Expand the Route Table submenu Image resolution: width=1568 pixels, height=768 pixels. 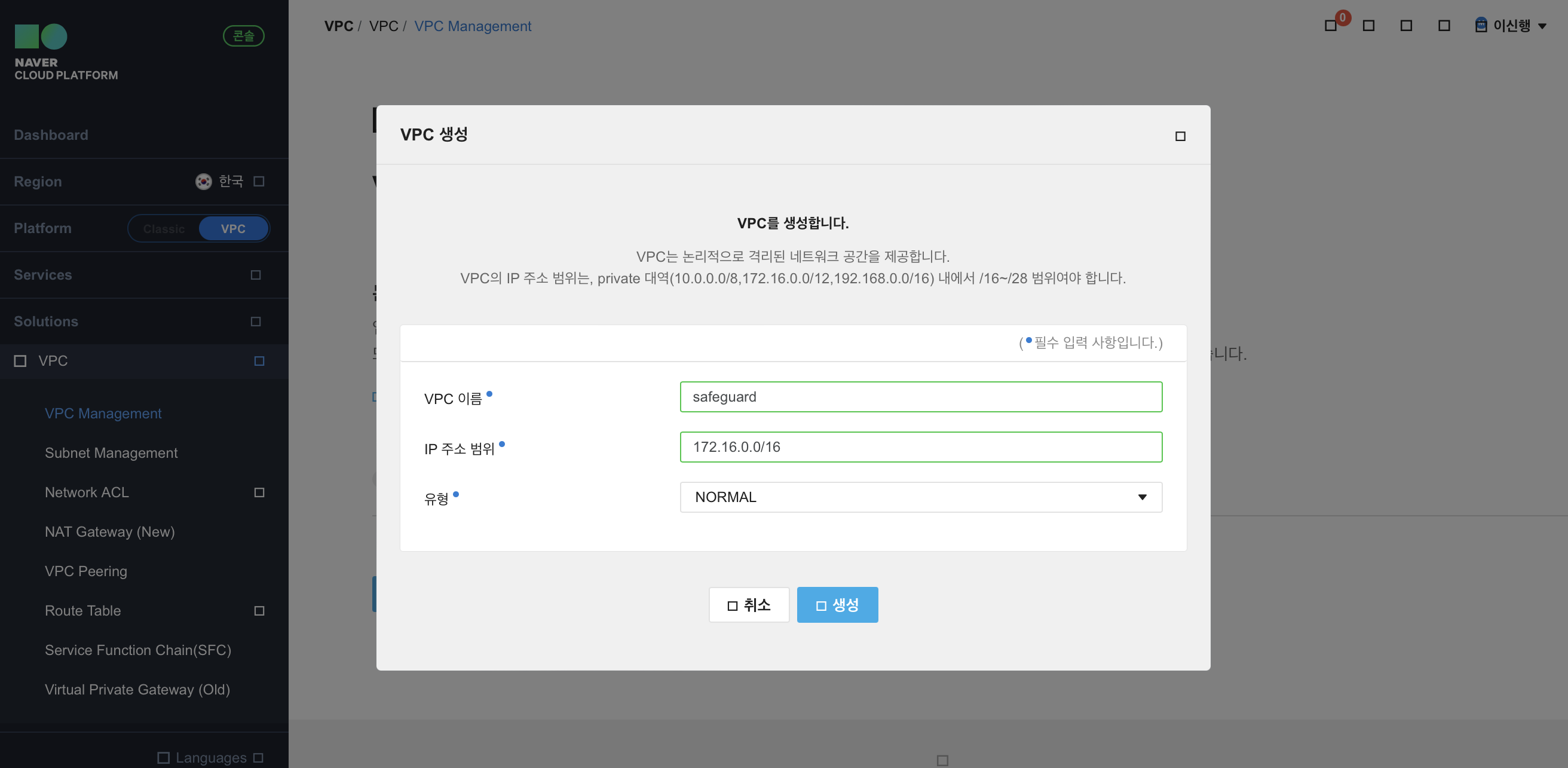(x=259, y=611)
